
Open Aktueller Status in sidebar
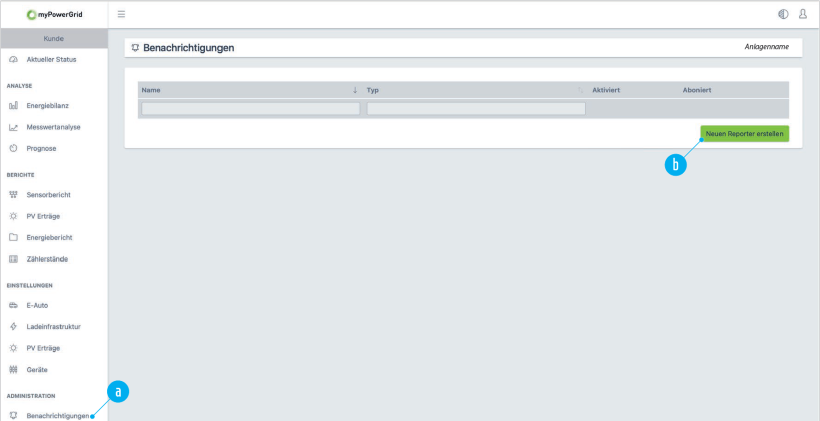pos(50,61)
